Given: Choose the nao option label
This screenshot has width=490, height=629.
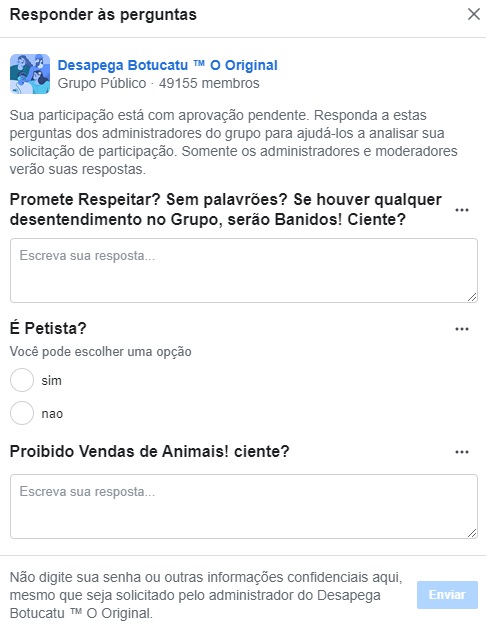Looking at the screenshot, I should pyautogui.click(x=52, y=414).
